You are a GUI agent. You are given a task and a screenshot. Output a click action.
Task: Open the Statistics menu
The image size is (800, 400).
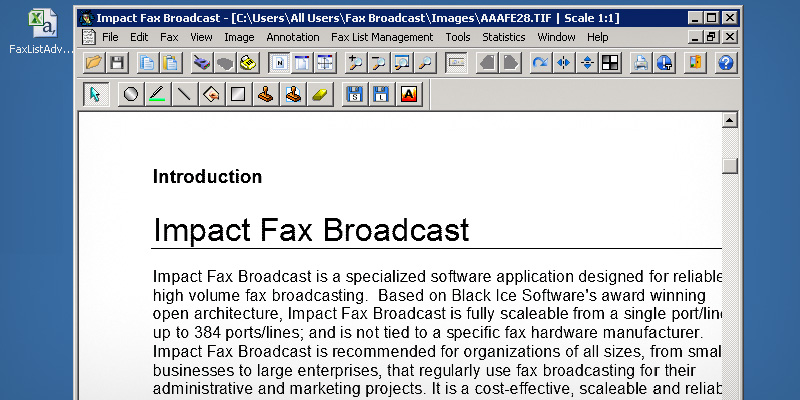503,37
